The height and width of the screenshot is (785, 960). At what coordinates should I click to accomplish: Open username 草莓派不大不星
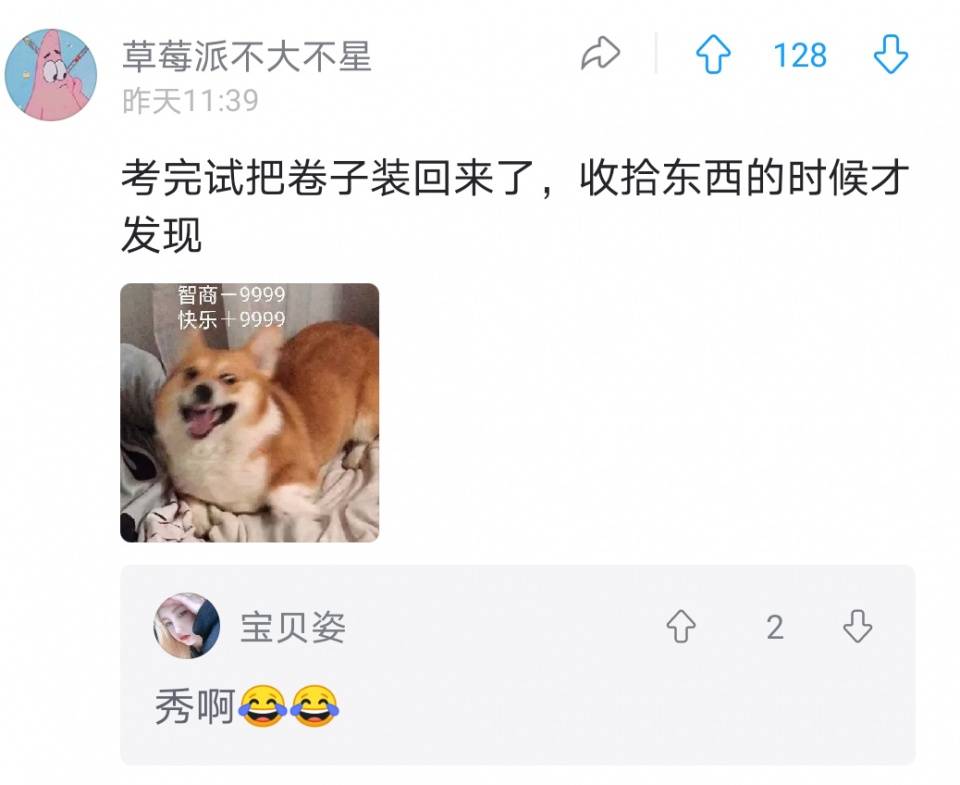click(x=247, y=56)
